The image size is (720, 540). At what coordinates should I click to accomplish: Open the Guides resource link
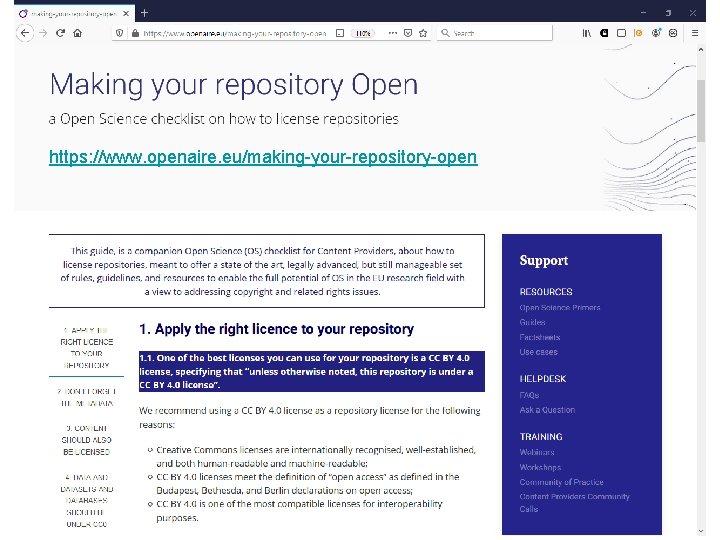click(x=533, y=322)
